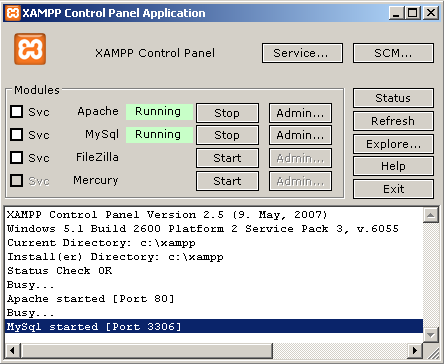Click the orange XAMPP logo icon
This screenshot has width=444, height=364.
[x=30, y=49]
